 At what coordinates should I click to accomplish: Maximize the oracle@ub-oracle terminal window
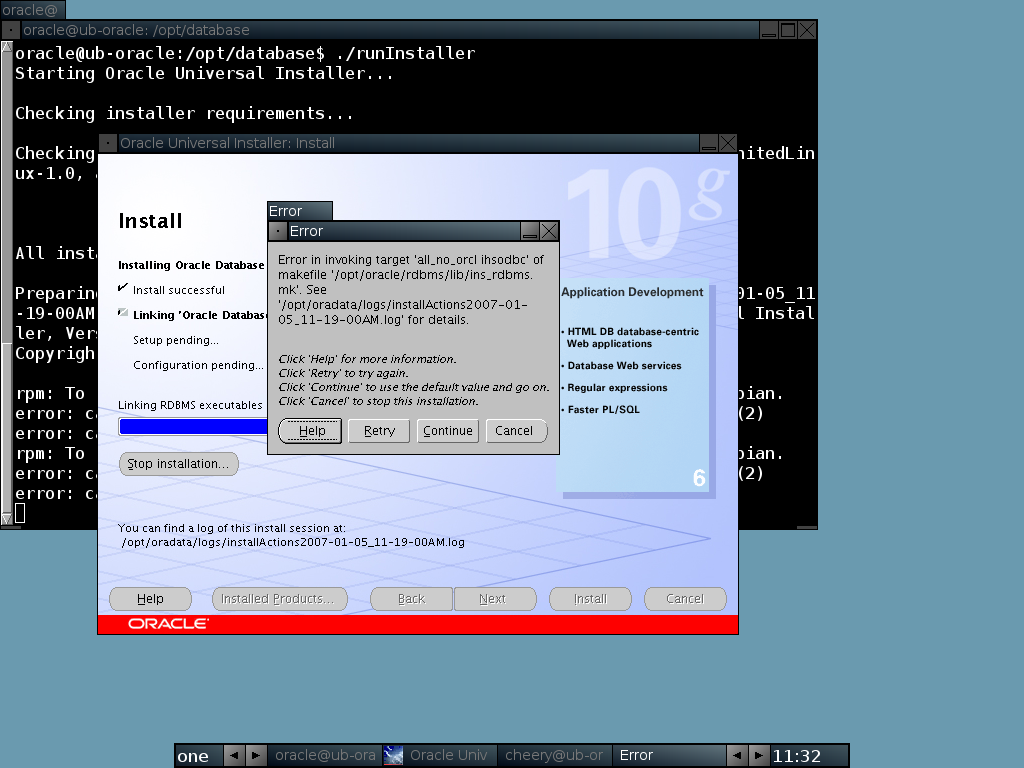pyautogui.click(x=788, y=30)
